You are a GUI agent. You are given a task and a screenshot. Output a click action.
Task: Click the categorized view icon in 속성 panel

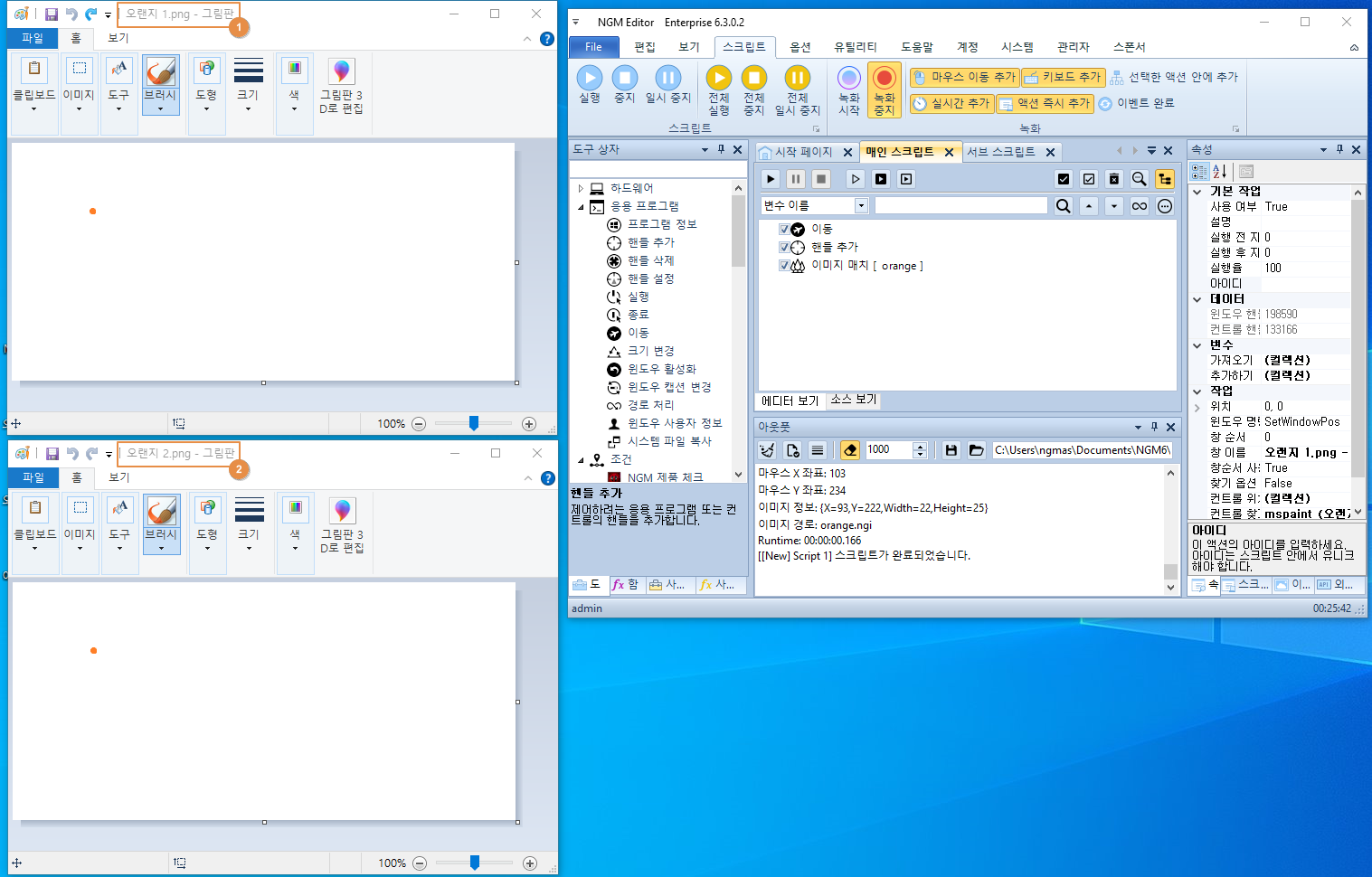pos(1200,172)
